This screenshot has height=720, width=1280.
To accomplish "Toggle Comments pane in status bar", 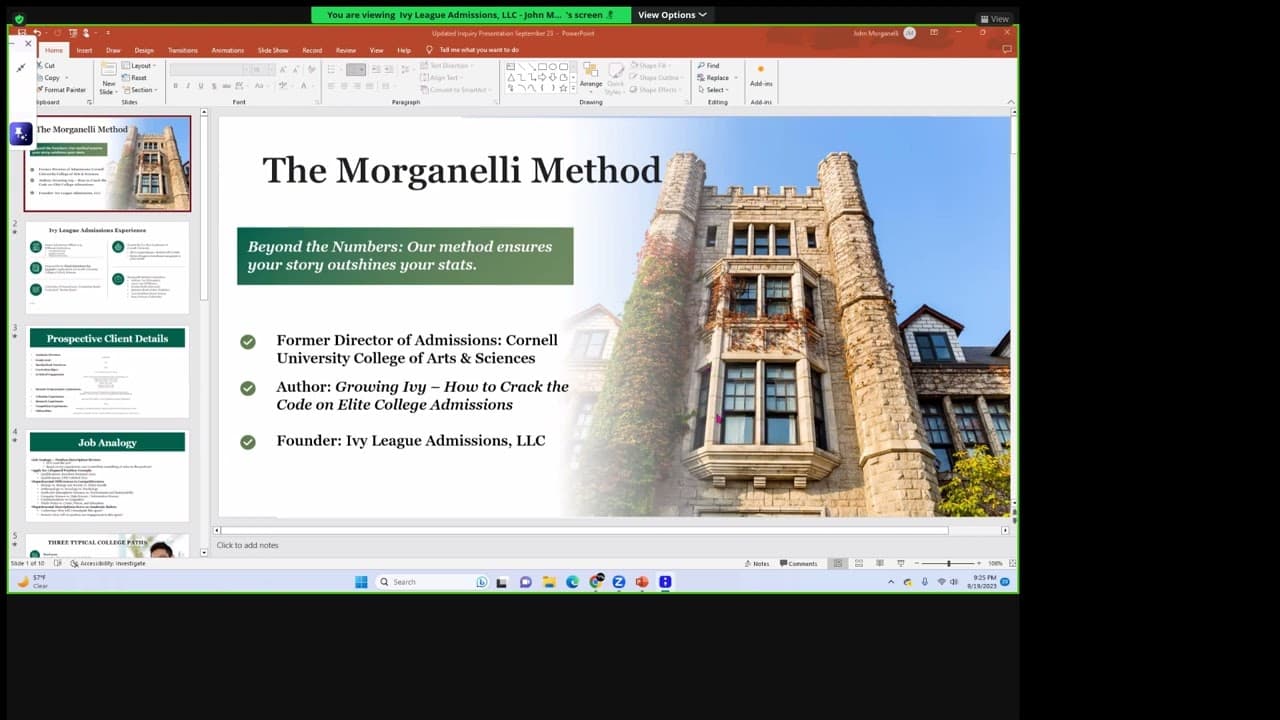I will (798, 563).
